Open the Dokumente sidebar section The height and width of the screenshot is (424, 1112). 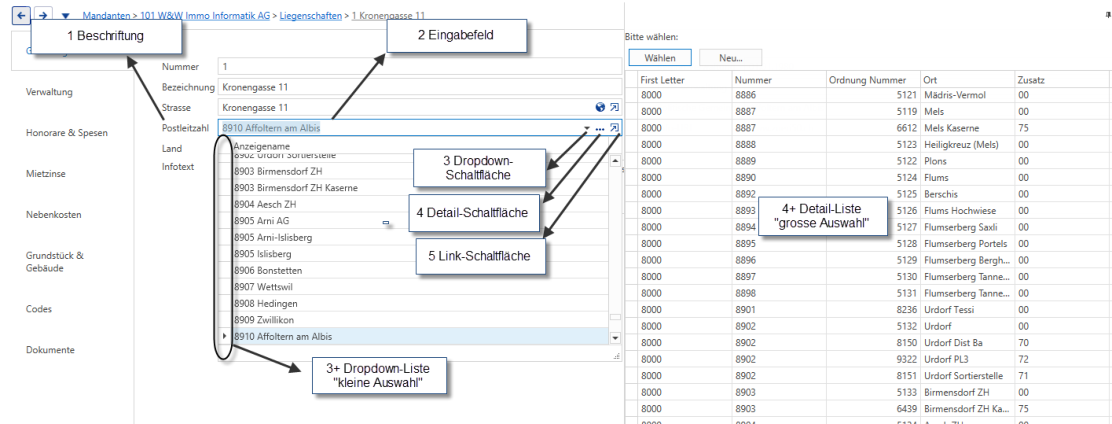tap(50, 350)
